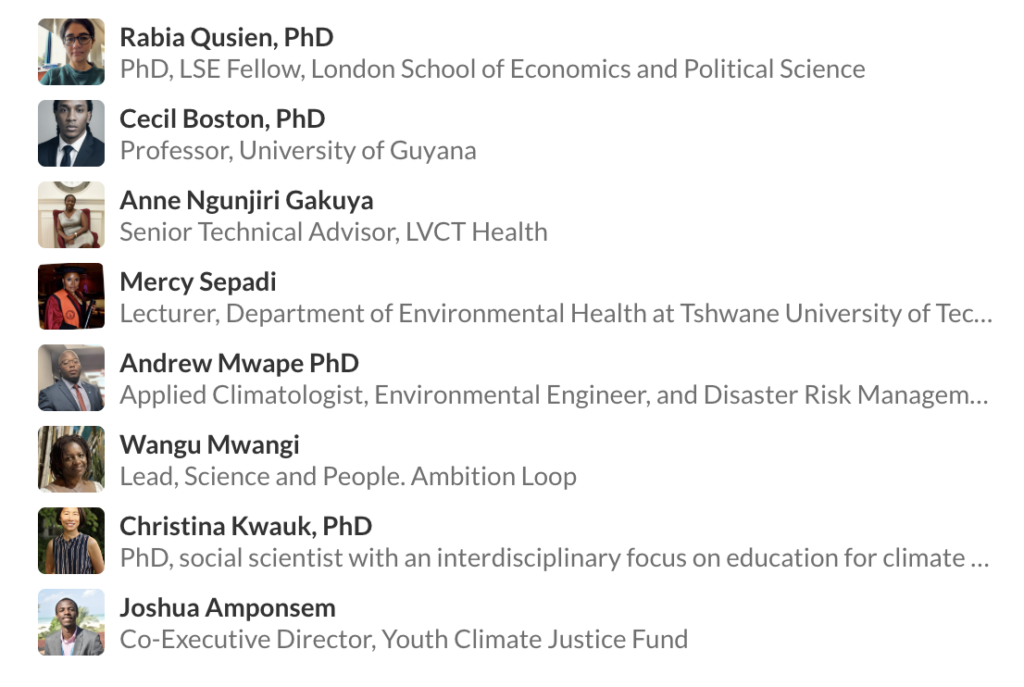
Task: Open the name Christina Kwauk, PhD
Action: click(x=245, y=526)
